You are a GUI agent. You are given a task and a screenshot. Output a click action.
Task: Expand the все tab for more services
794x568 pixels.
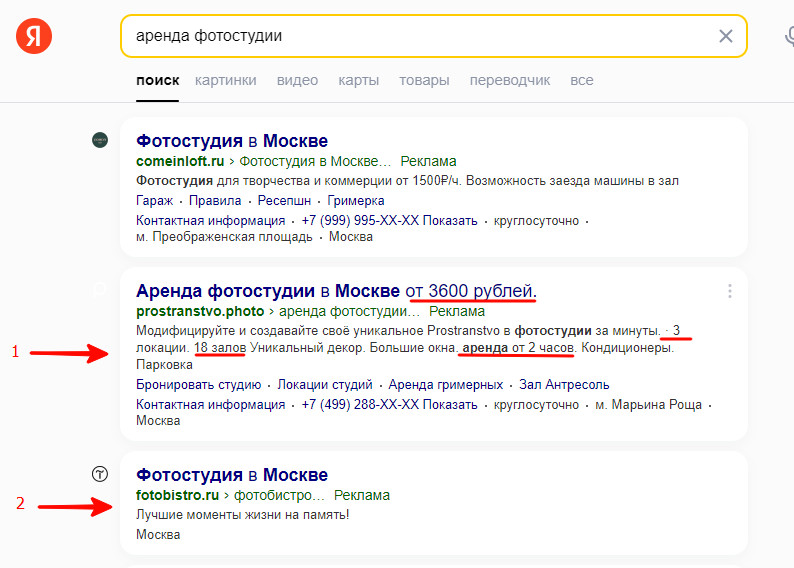[581, 80]
